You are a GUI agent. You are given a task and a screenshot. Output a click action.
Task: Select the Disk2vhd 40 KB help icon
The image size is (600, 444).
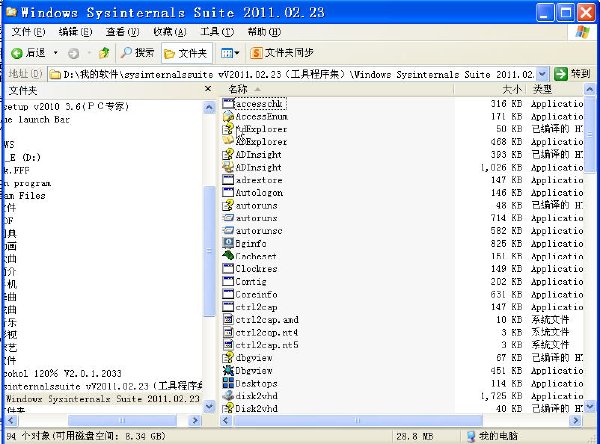(x=228, y=408)
